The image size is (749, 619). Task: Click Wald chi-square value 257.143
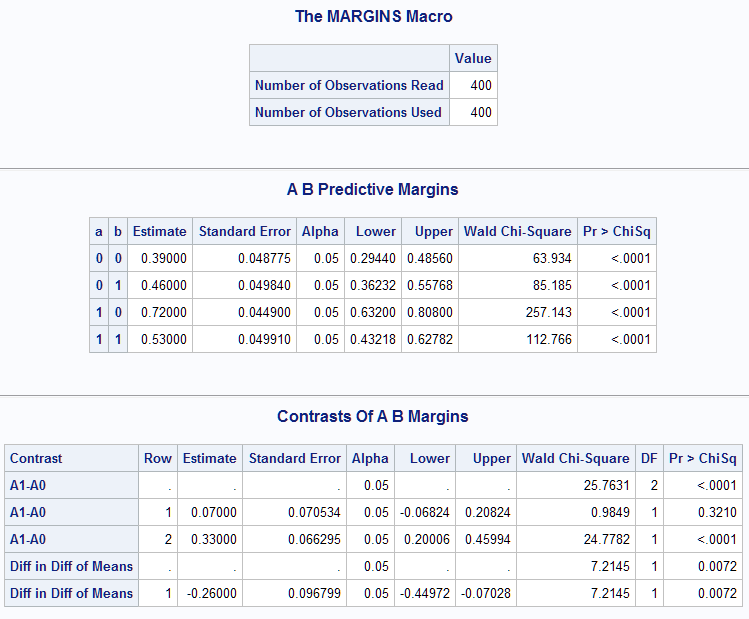548,312
